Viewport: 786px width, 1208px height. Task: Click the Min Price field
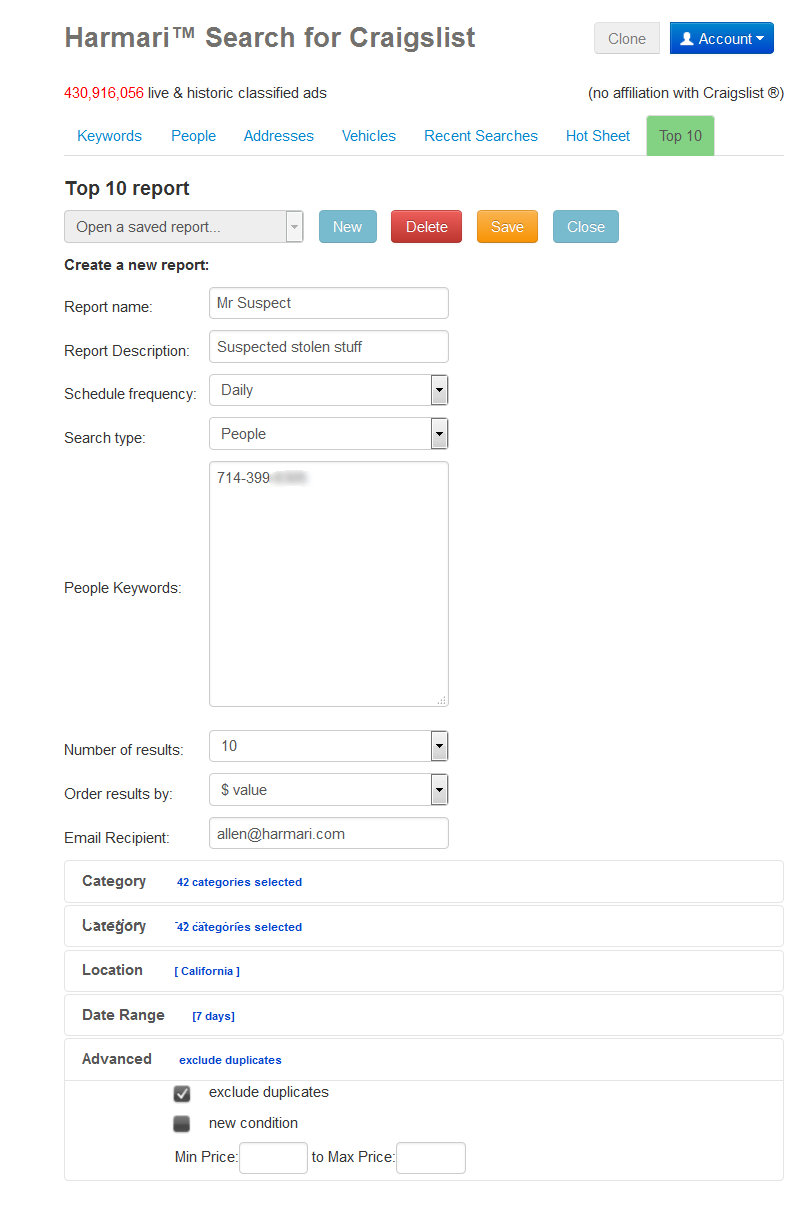(274, 1158)
